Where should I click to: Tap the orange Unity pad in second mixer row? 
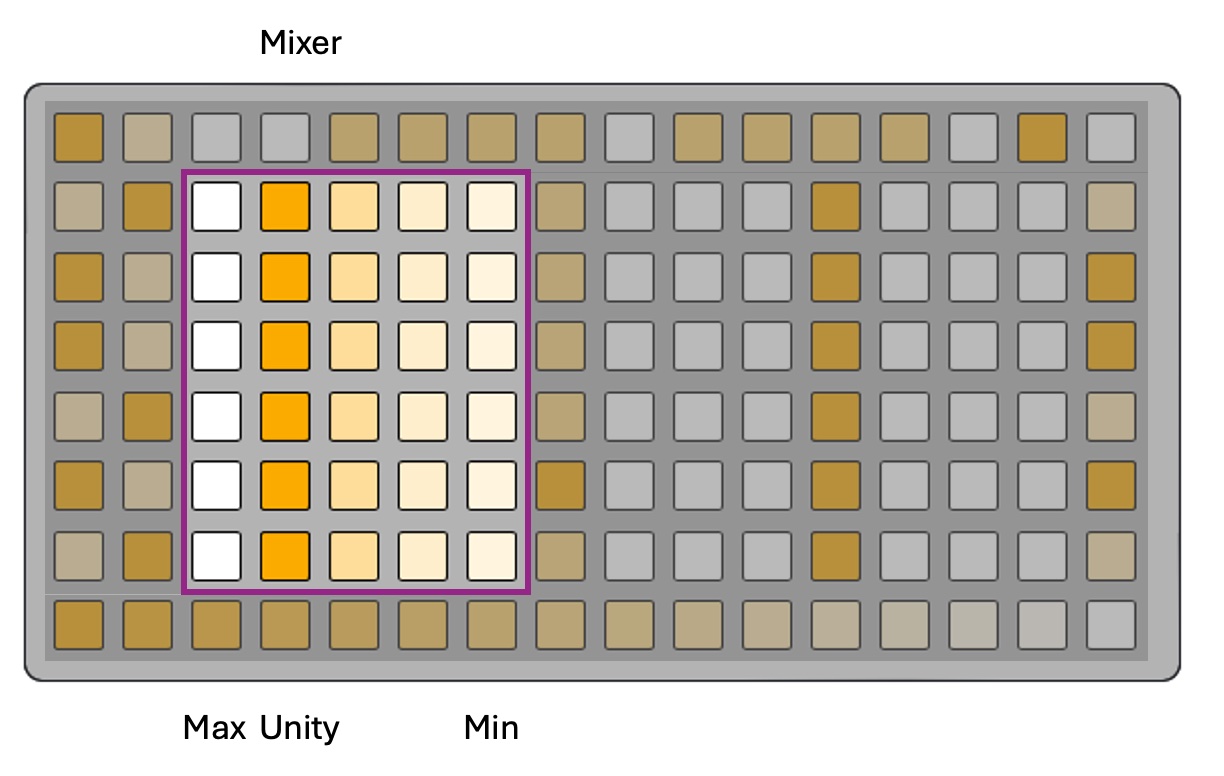click(x=286, y=277)
